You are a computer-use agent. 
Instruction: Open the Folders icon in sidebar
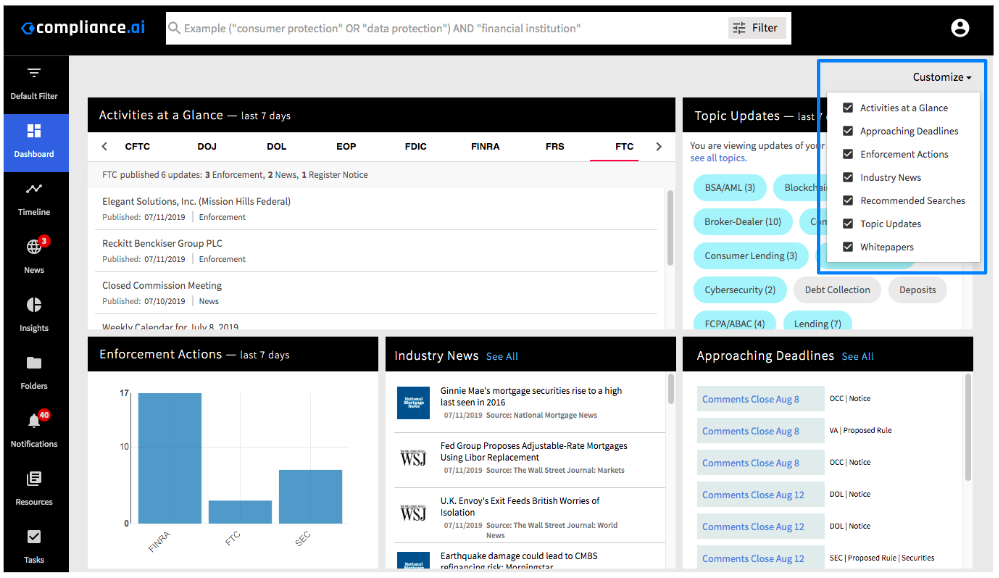[x=34, y=363]
